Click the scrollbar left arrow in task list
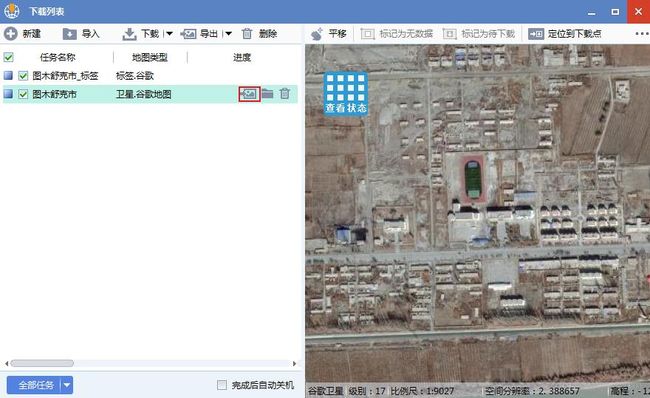Image resolution: width=650 pixels, height=398 pixels. [x=6, y=364]
